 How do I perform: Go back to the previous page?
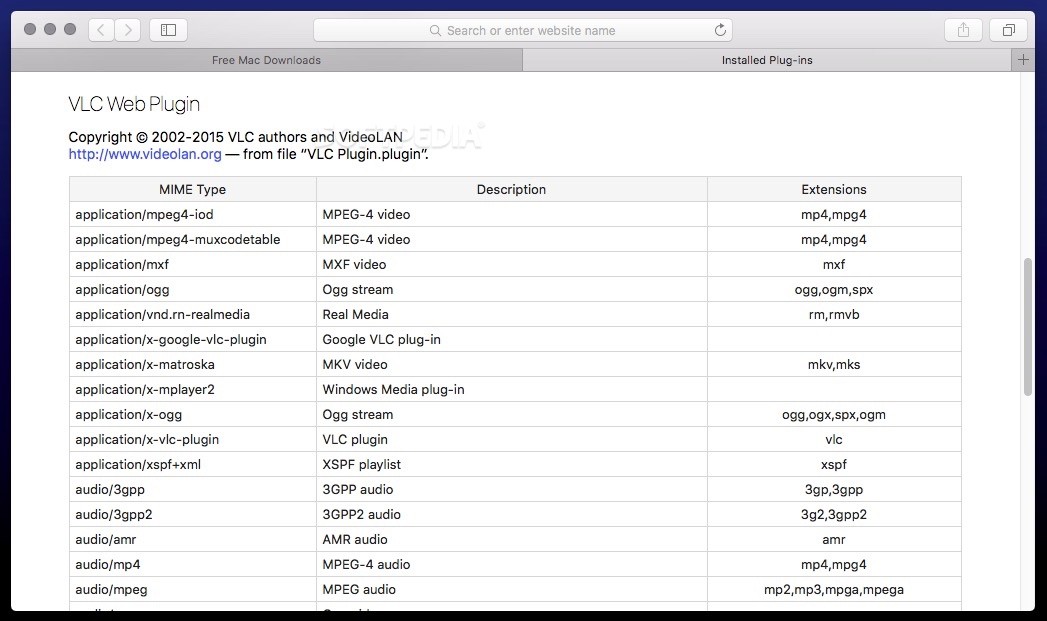pos(100,29)
